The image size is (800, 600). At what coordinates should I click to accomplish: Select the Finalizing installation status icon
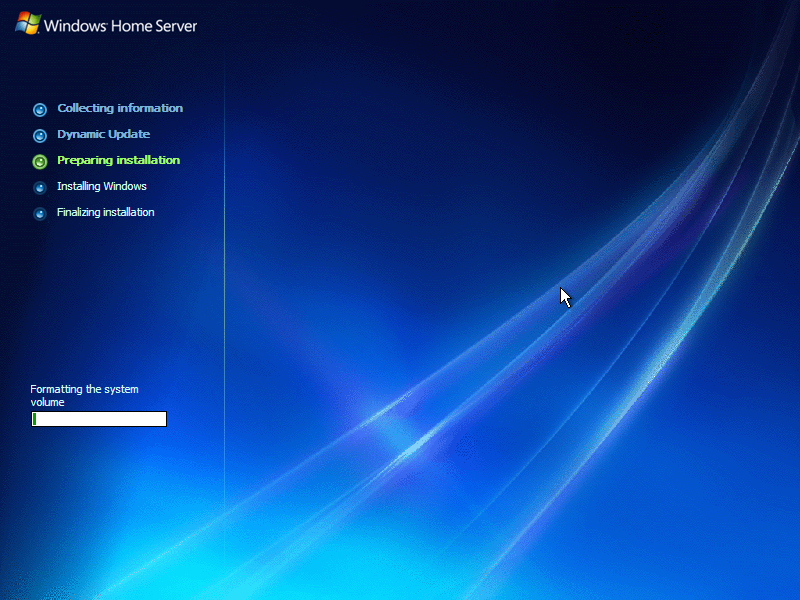40,213
